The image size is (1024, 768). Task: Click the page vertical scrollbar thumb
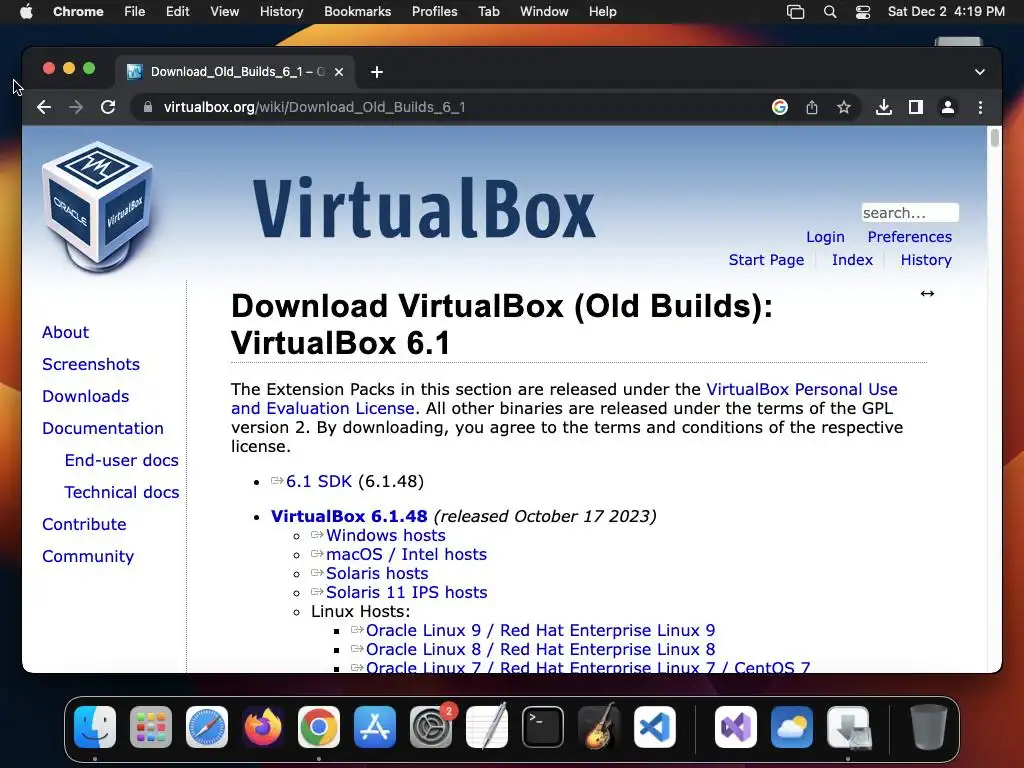point(995,138)
